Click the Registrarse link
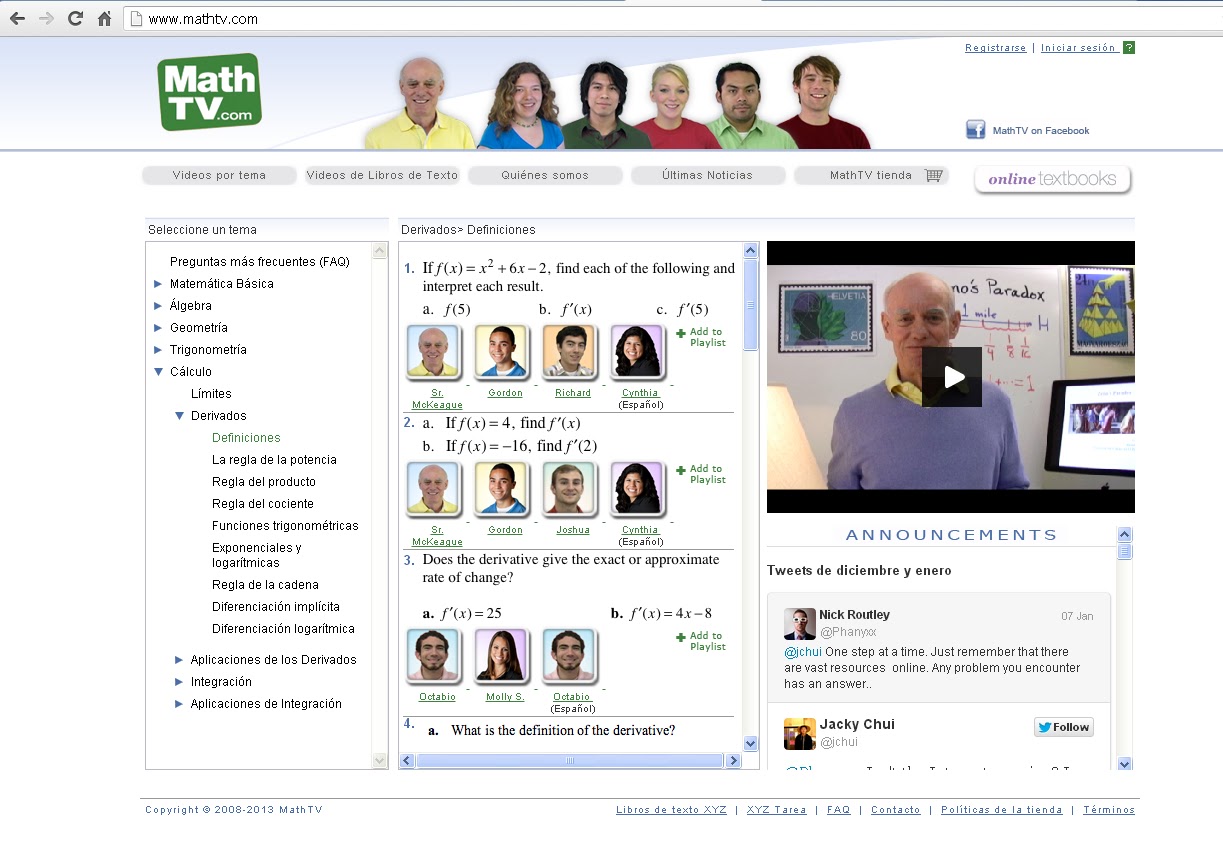This screenshot has width=1223, height=863. [995, 47]
